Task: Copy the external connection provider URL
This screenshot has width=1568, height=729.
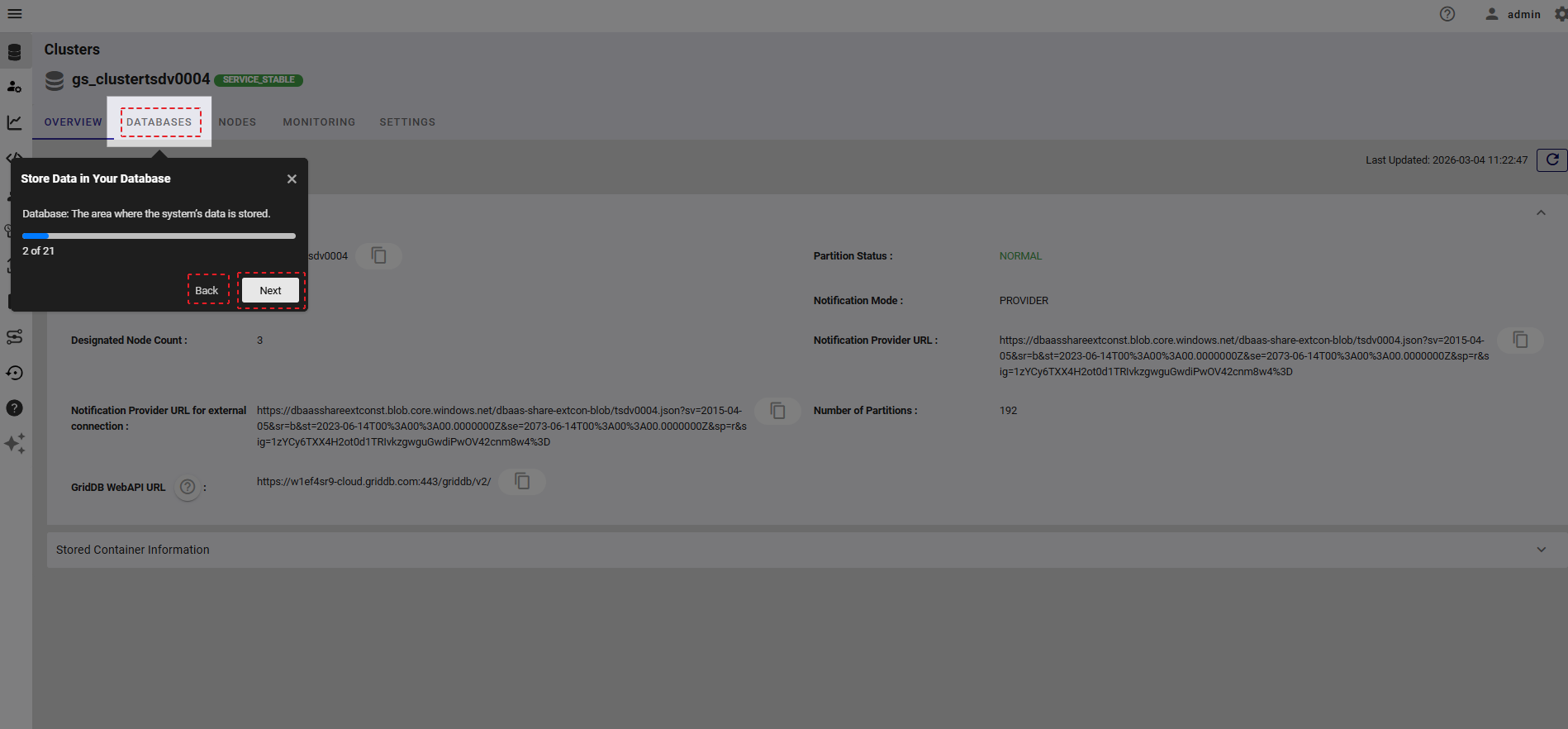Action: click(777, 411)
